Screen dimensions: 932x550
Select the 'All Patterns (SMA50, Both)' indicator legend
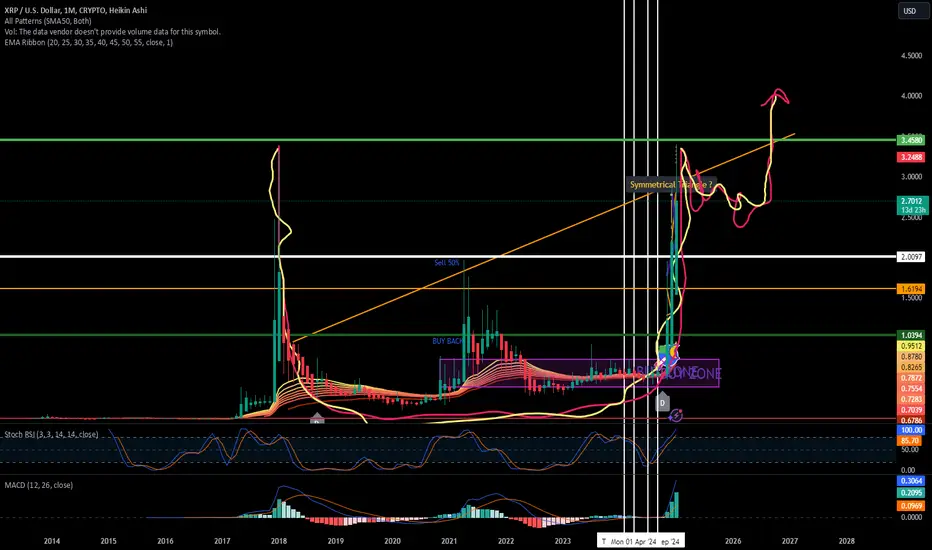coord(48,21)
